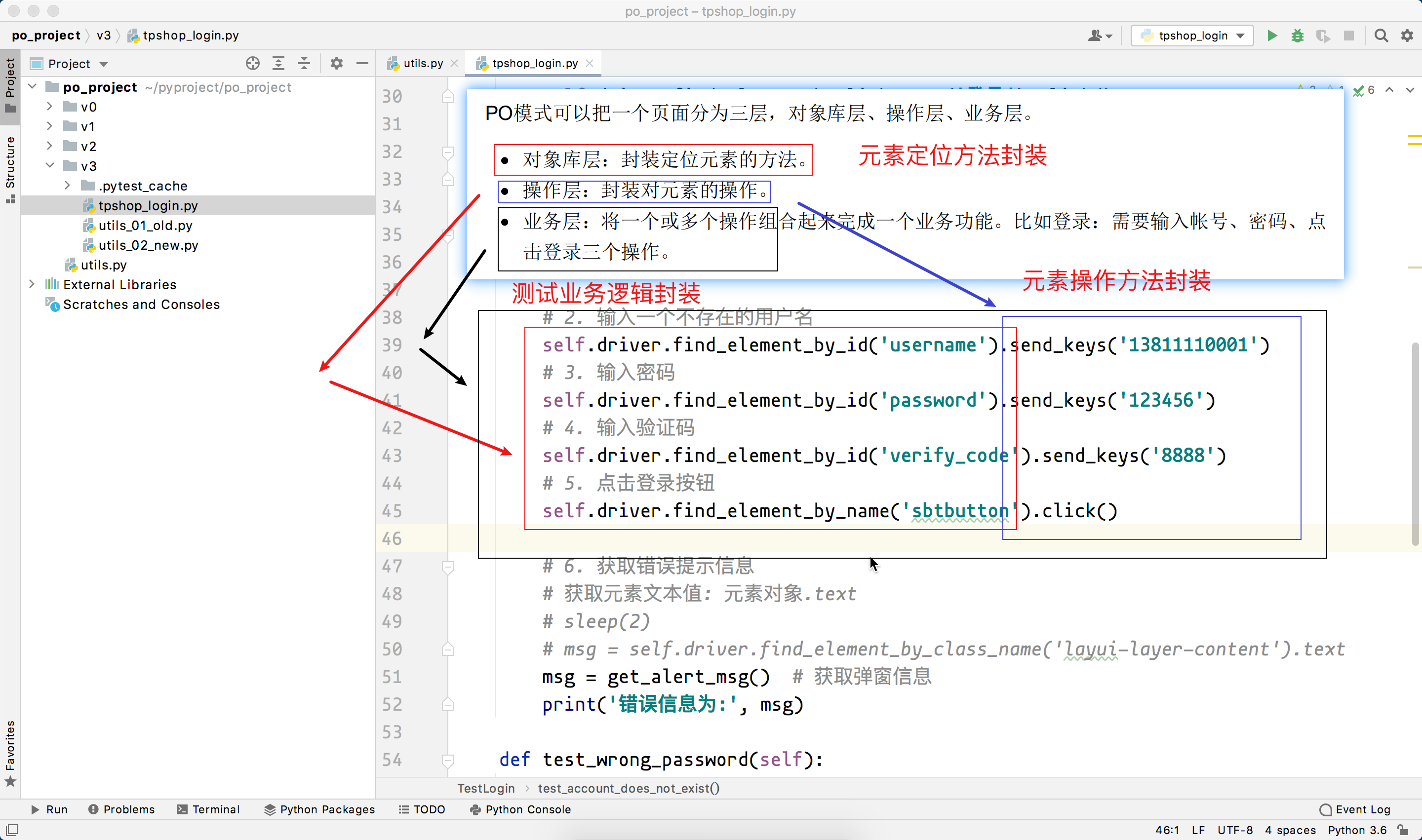Click Python 3.6 interpreter in status bar
Screen dimensions: 1422x840
1357,830
